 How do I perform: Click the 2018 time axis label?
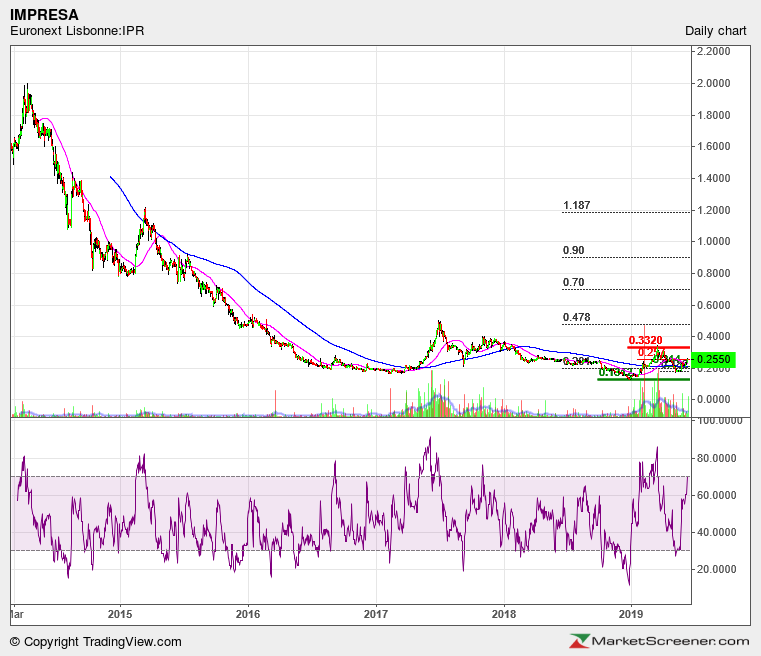pyautogui.click(x=504, y=614)
